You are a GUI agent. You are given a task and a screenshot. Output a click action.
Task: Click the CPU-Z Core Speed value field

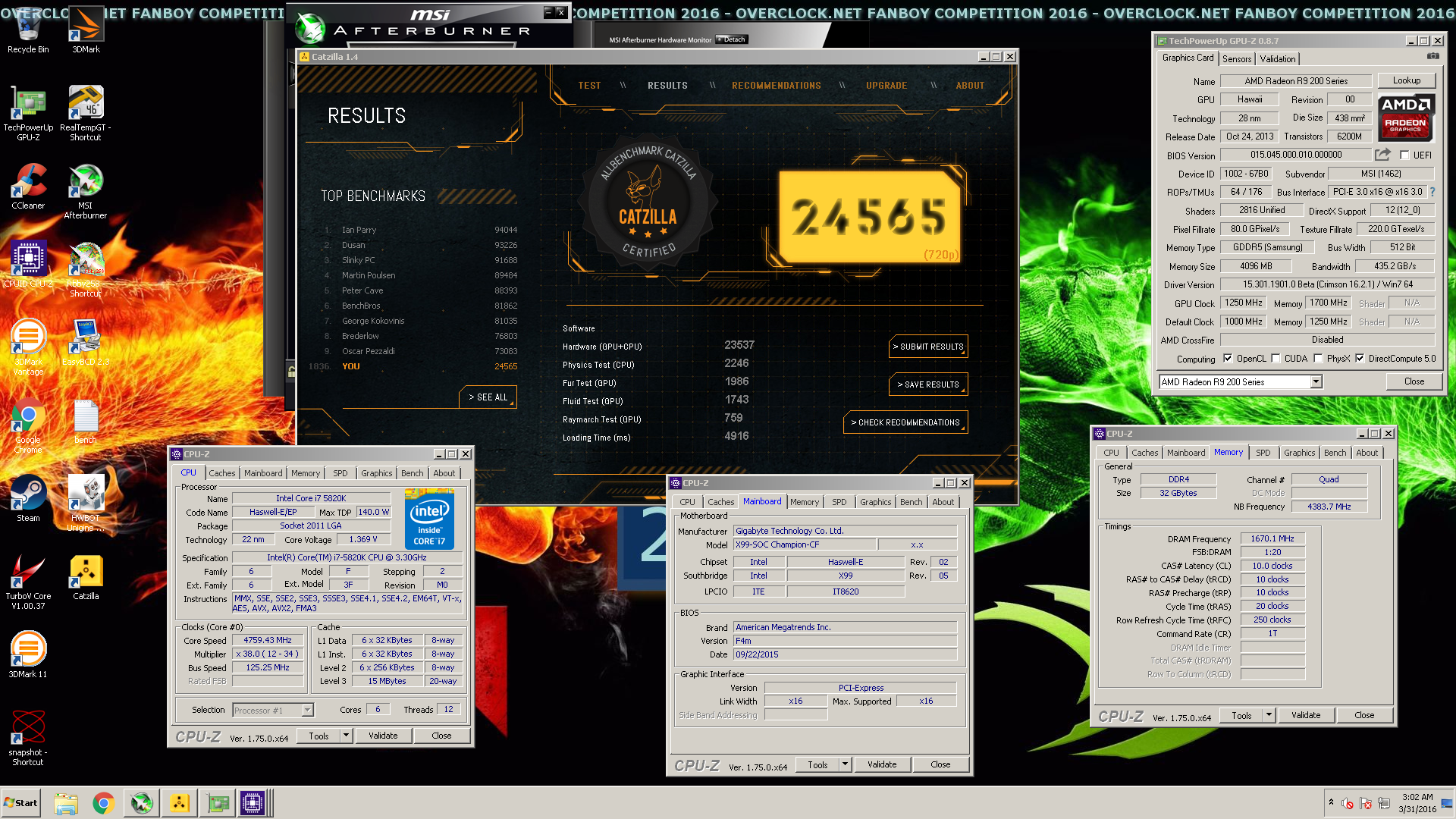pos(268,641)
